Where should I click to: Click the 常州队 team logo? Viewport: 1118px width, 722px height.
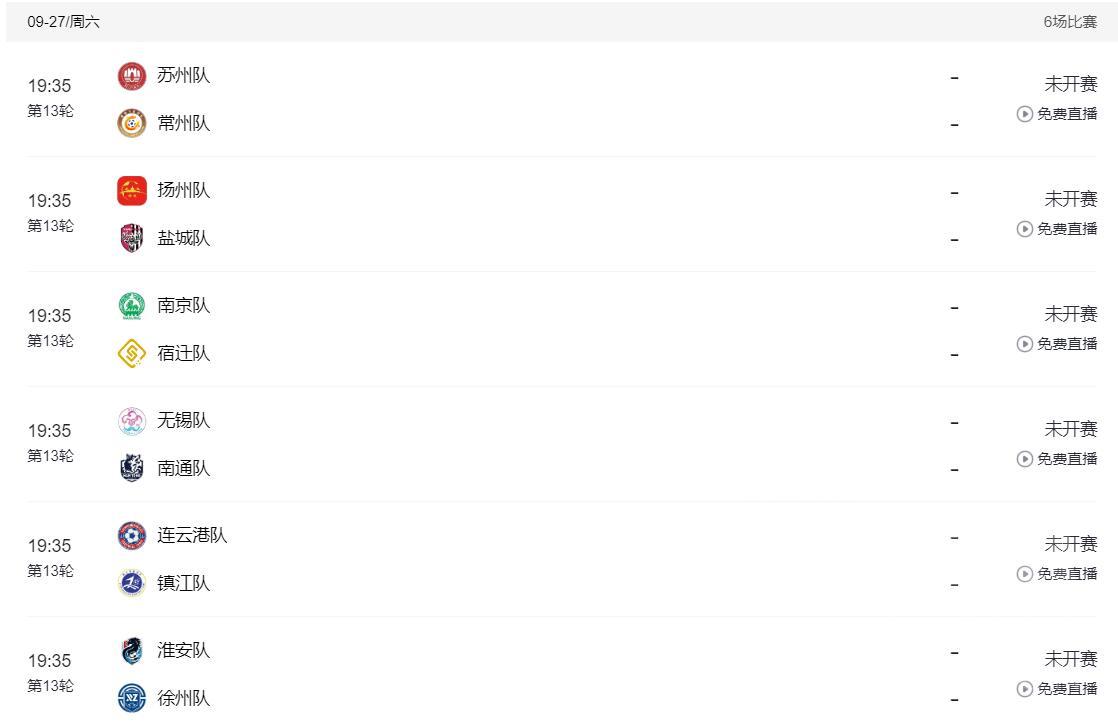(x=132, y=124)
